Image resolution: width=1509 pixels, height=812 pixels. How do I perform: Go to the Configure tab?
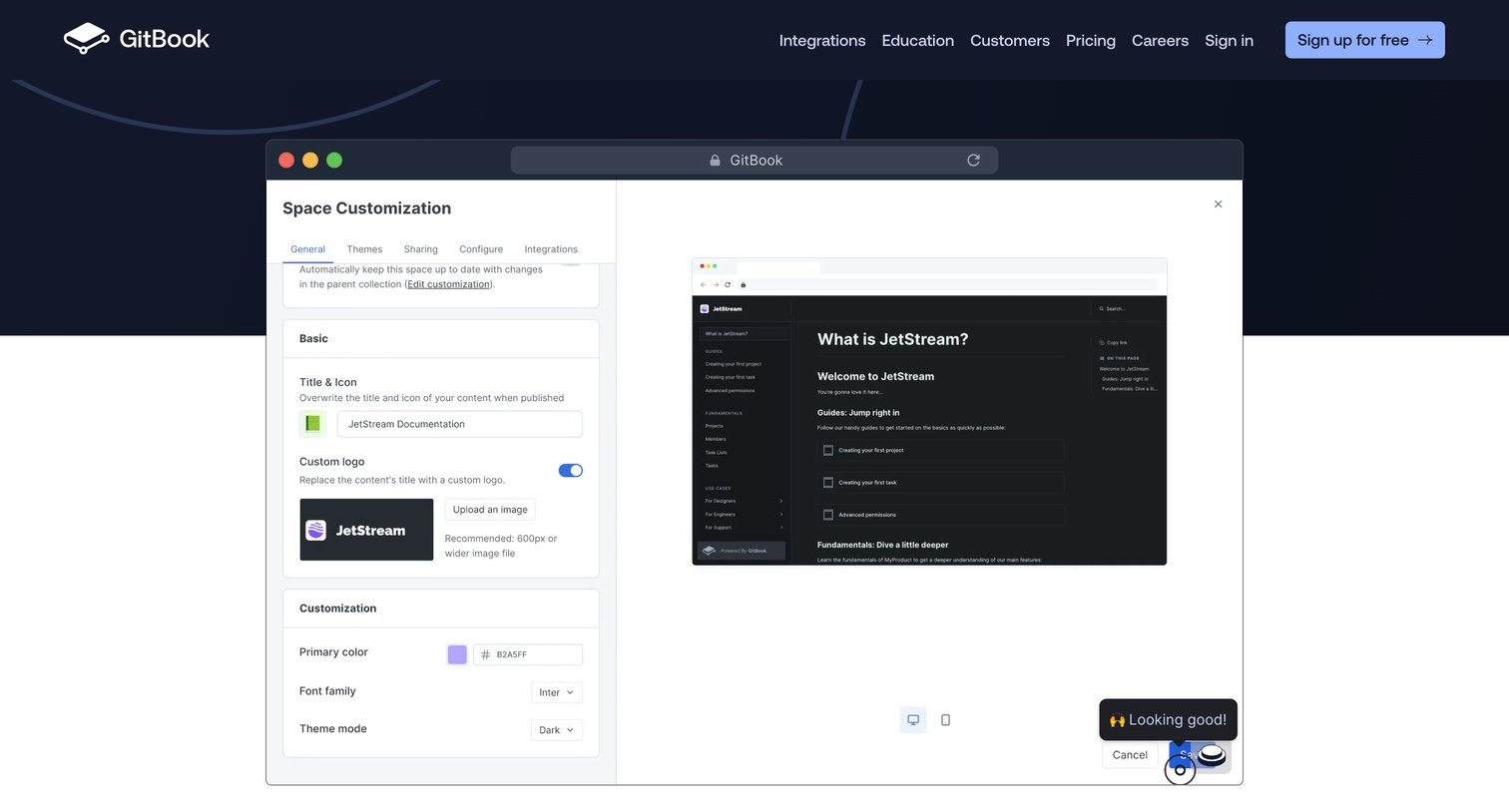pos(481,249)
